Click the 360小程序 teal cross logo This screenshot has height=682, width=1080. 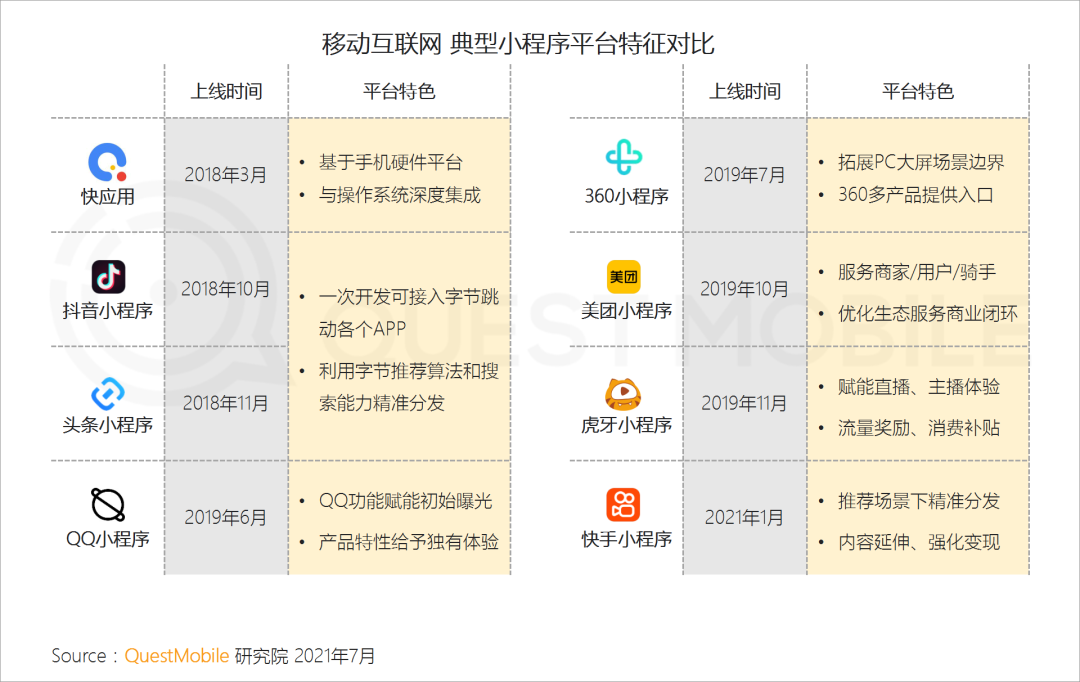click(624, 157)
